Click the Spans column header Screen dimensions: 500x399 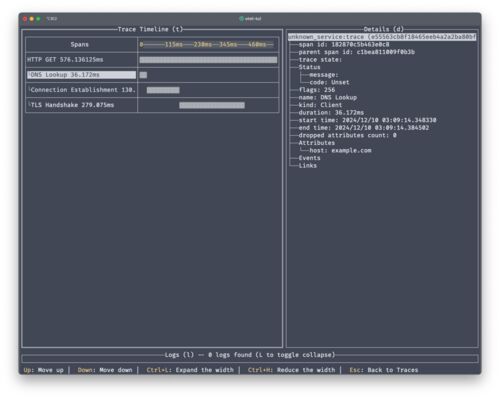tap(80, 44)
